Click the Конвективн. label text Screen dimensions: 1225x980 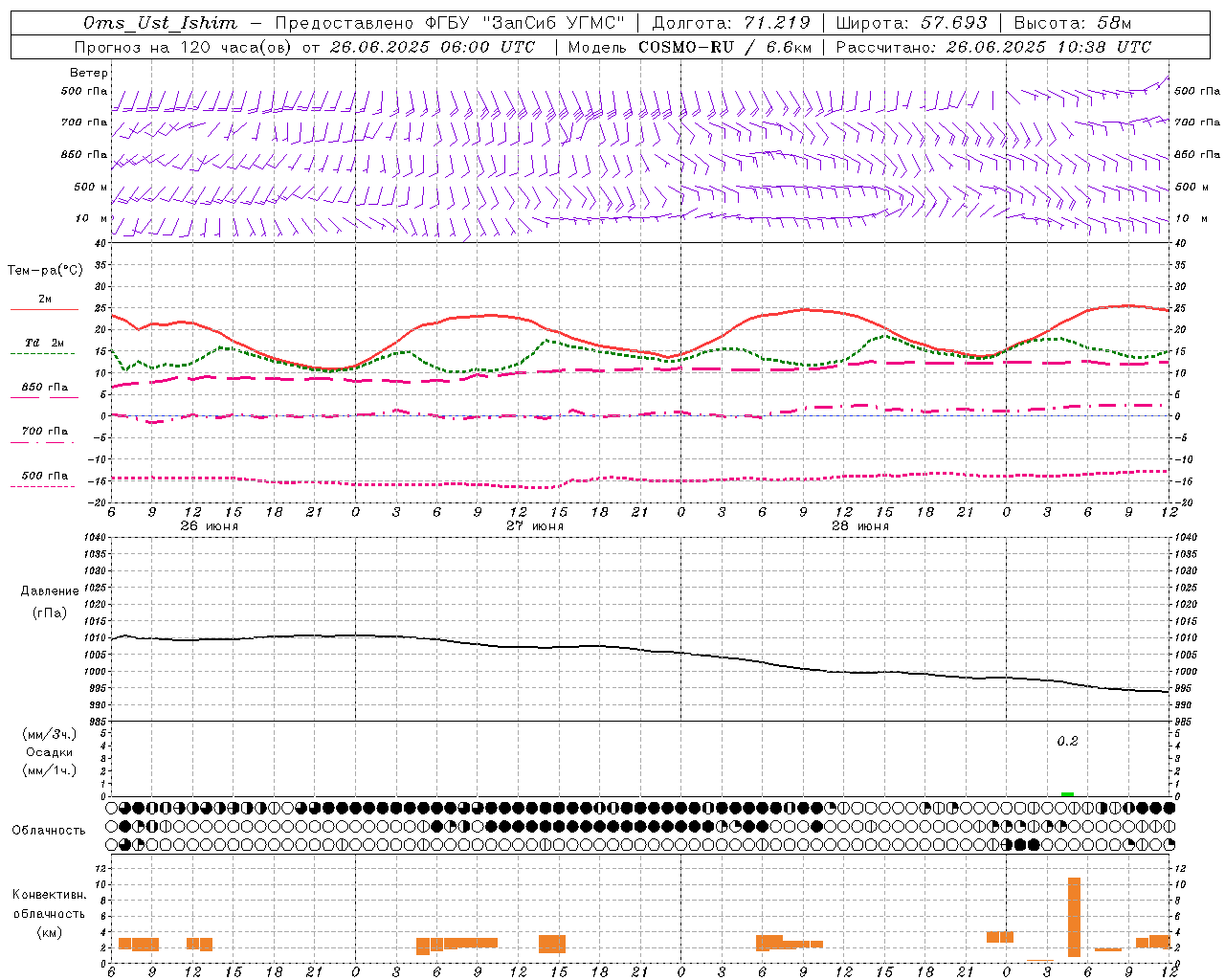49,895
